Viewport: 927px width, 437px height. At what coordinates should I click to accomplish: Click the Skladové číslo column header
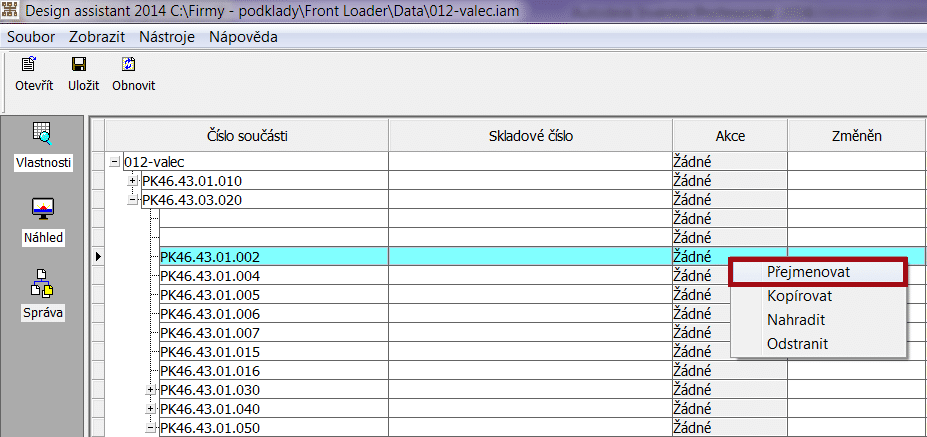[x=530, y=136]
